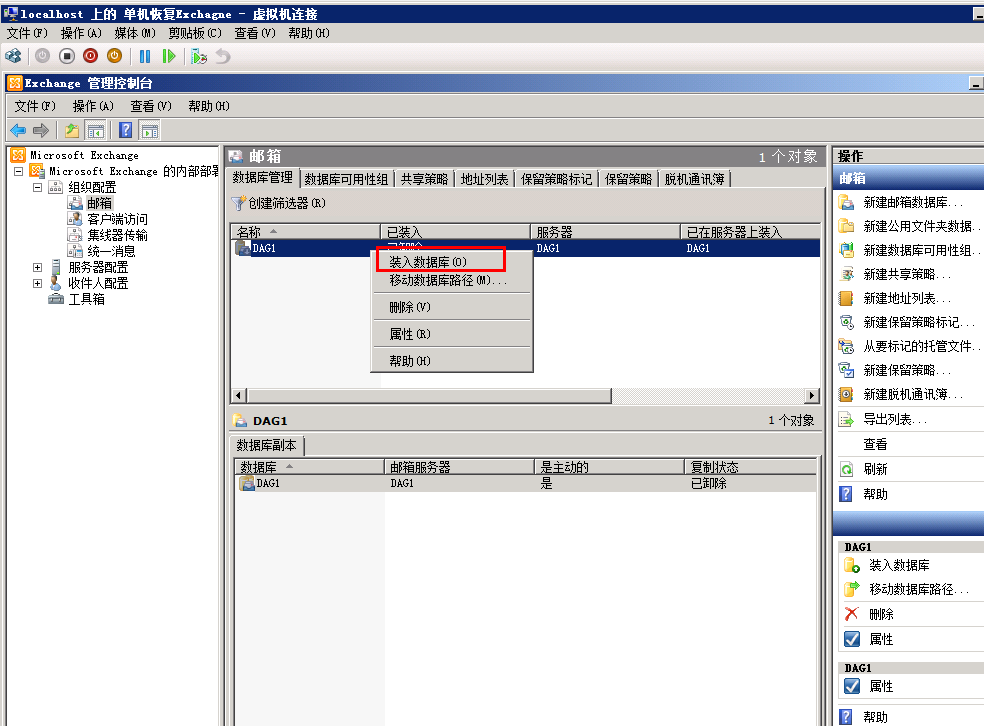Sort by the 名称 column header
This screenshot has width=984, height=726.
[306, 232]
